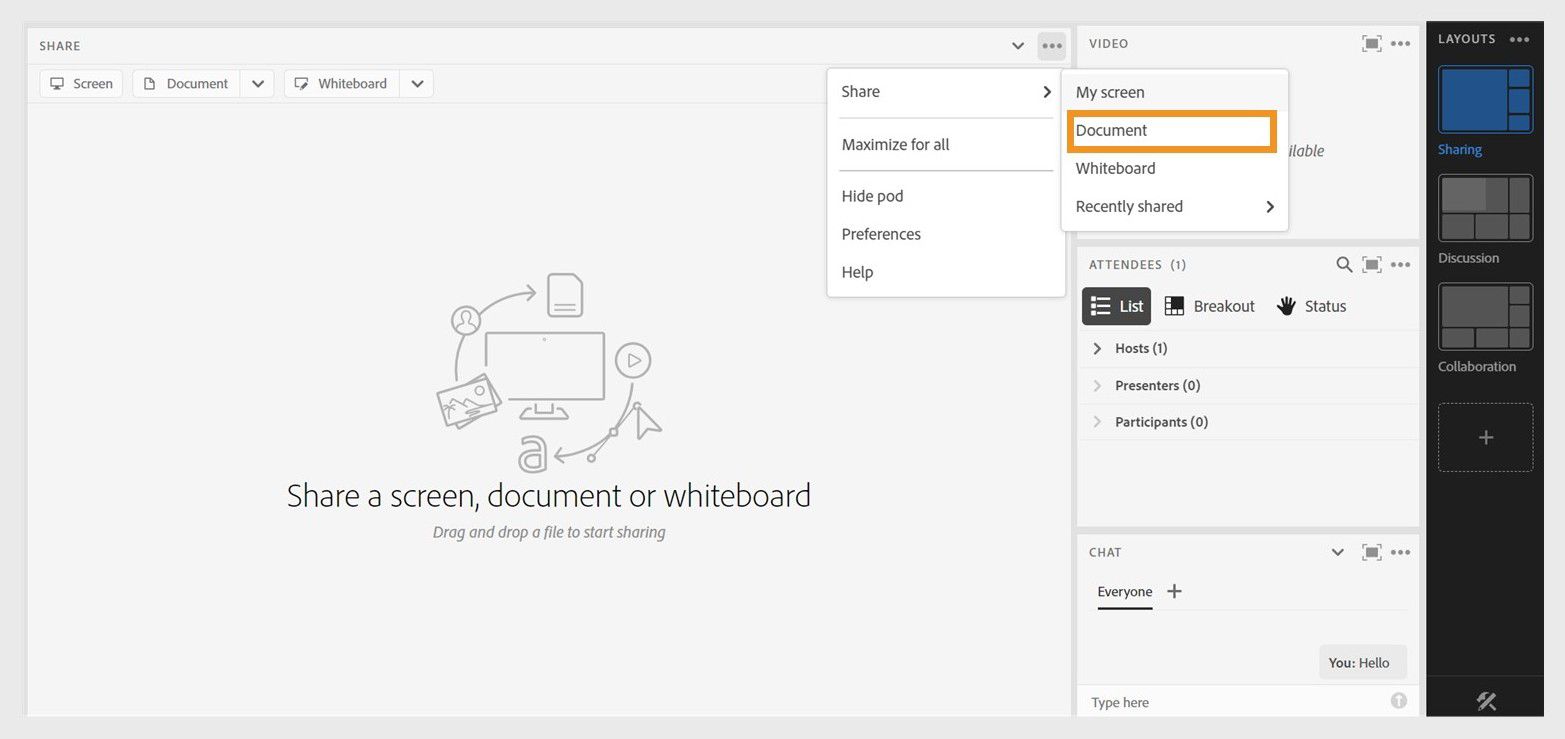Click the full-screen icon on the Video pod

(x=1371, y=43)
